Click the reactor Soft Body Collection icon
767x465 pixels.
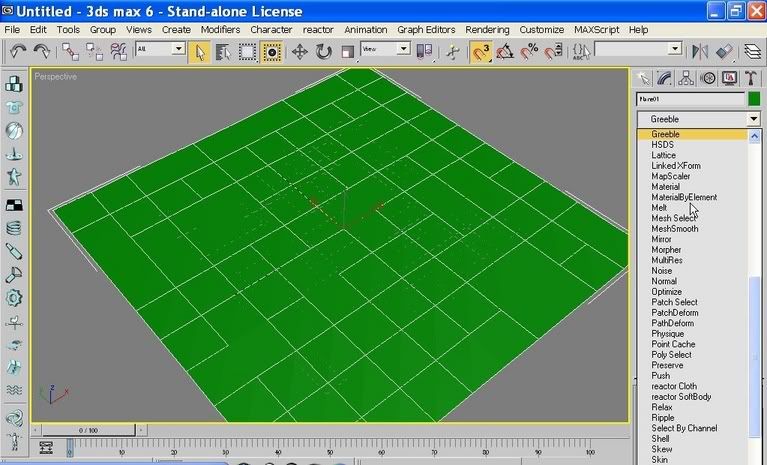tap(14, 131)
